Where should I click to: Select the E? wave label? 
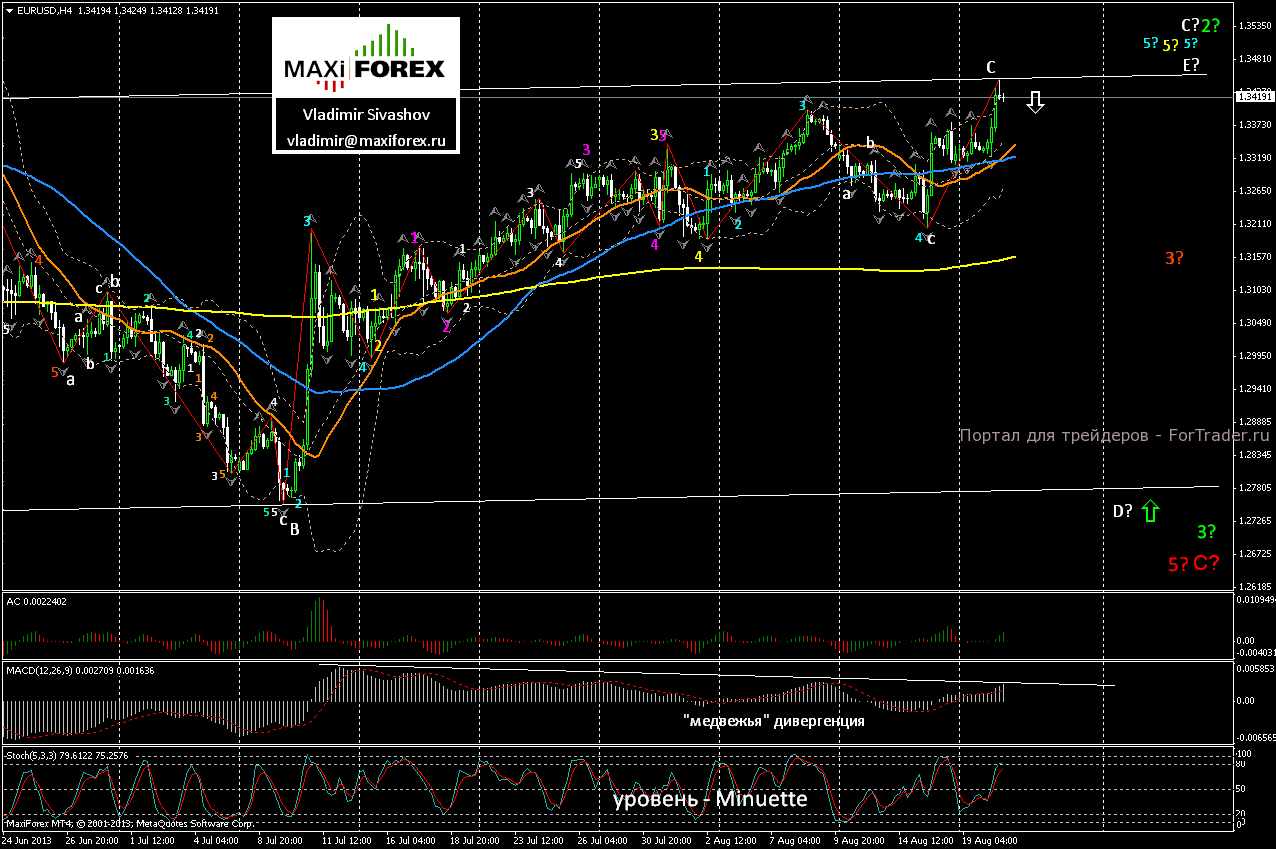pos(1191,65)
